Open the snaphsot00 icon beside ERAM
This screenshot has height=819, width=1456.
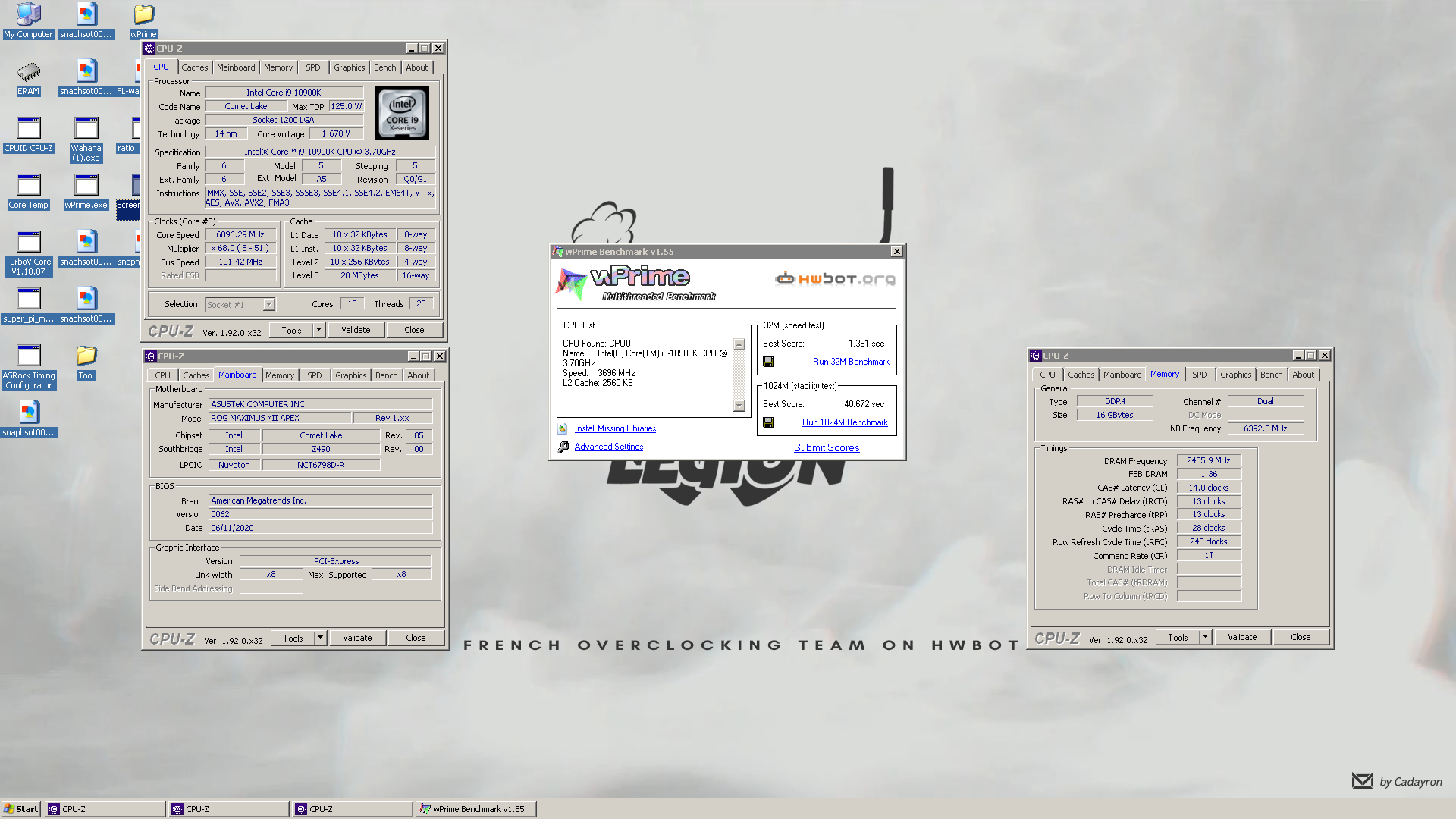[x=86, y=78]
